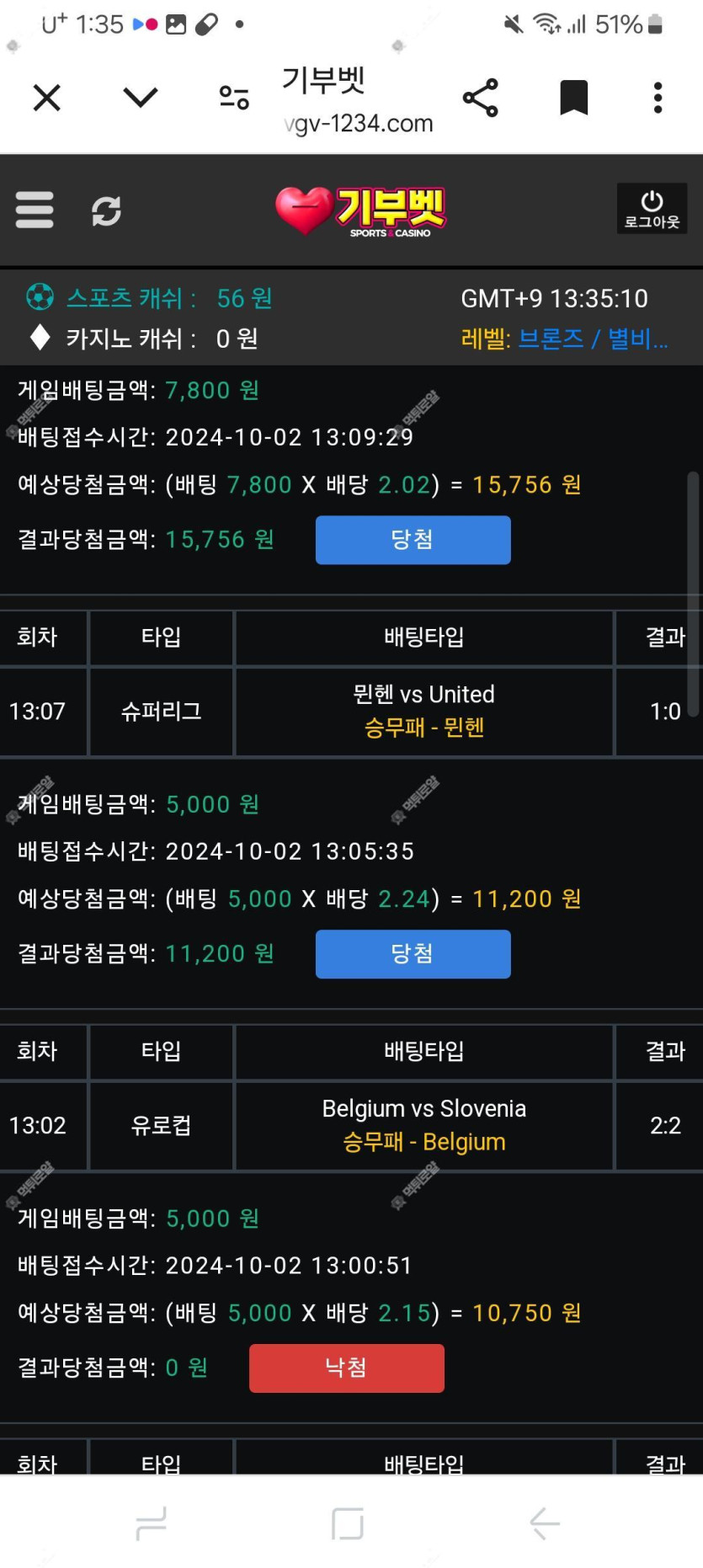
Task: Tap the 기부벳 heart logo
Action: click(361, 211)
